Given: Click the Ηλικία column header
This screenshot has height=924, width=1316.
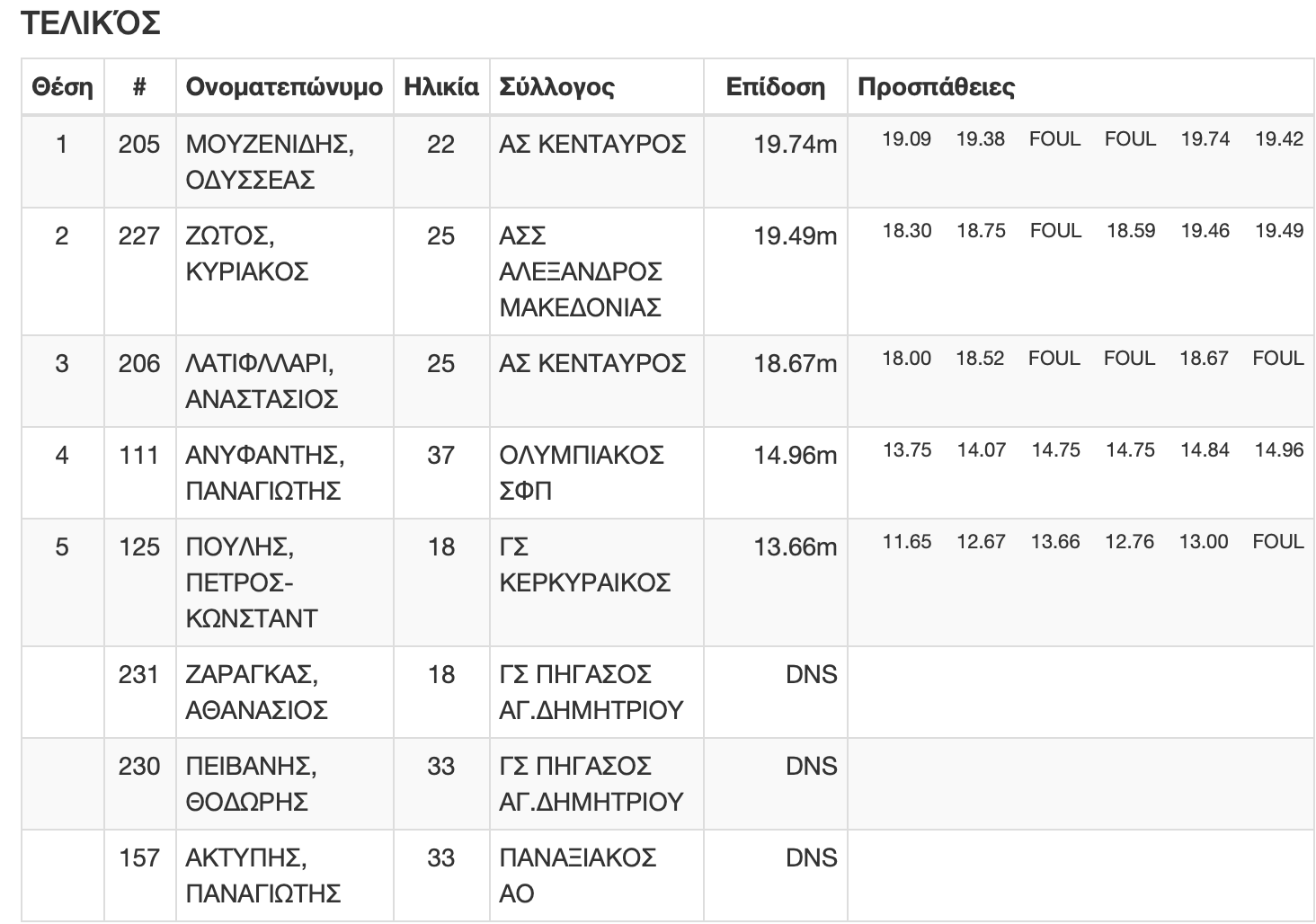Looking at the screenshot, I should 440,87.
